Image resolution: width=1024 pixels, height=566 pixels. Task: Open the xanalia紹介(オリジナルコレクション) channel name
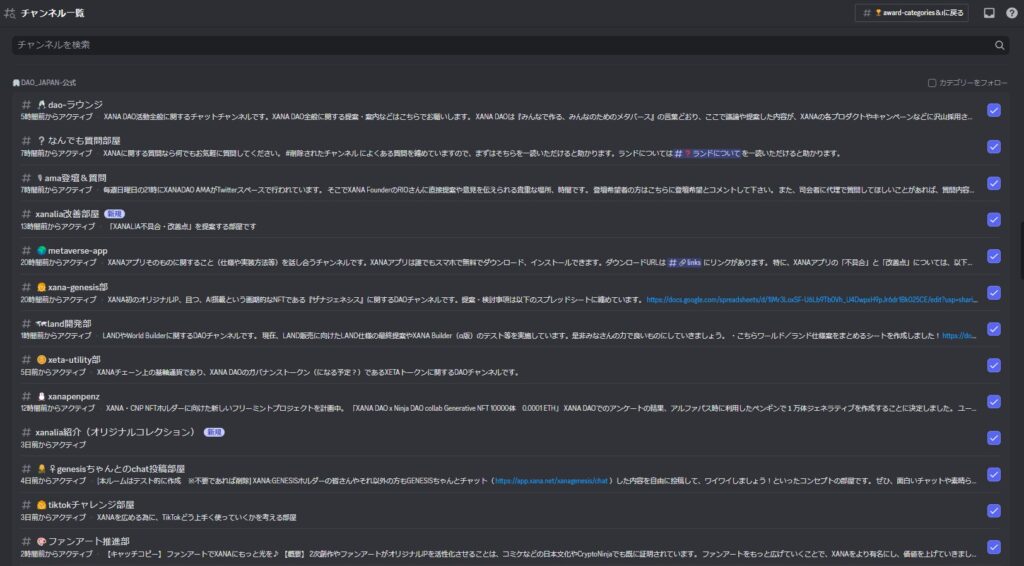point(115,432)
